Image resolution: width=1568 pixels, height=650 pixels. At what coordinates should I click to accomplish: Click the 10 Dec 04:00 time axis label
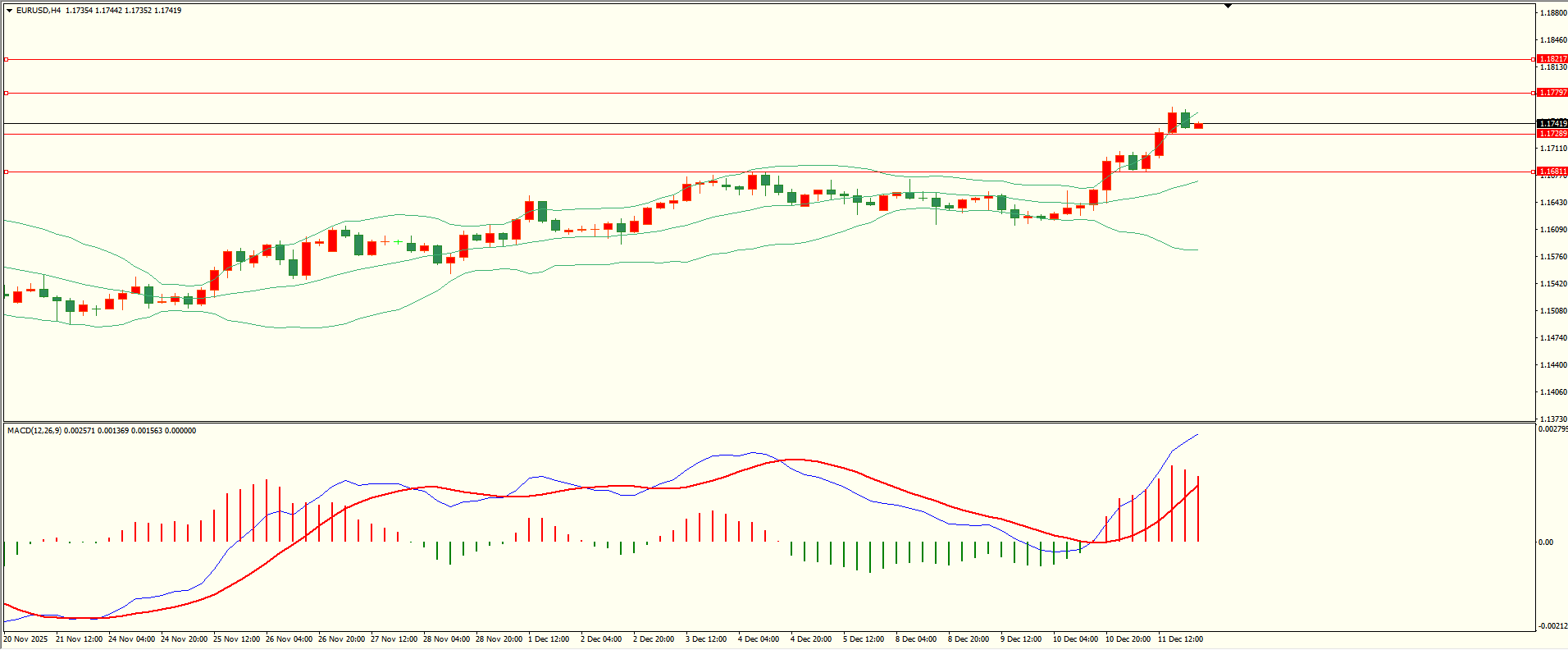(x=1074, y=639)
